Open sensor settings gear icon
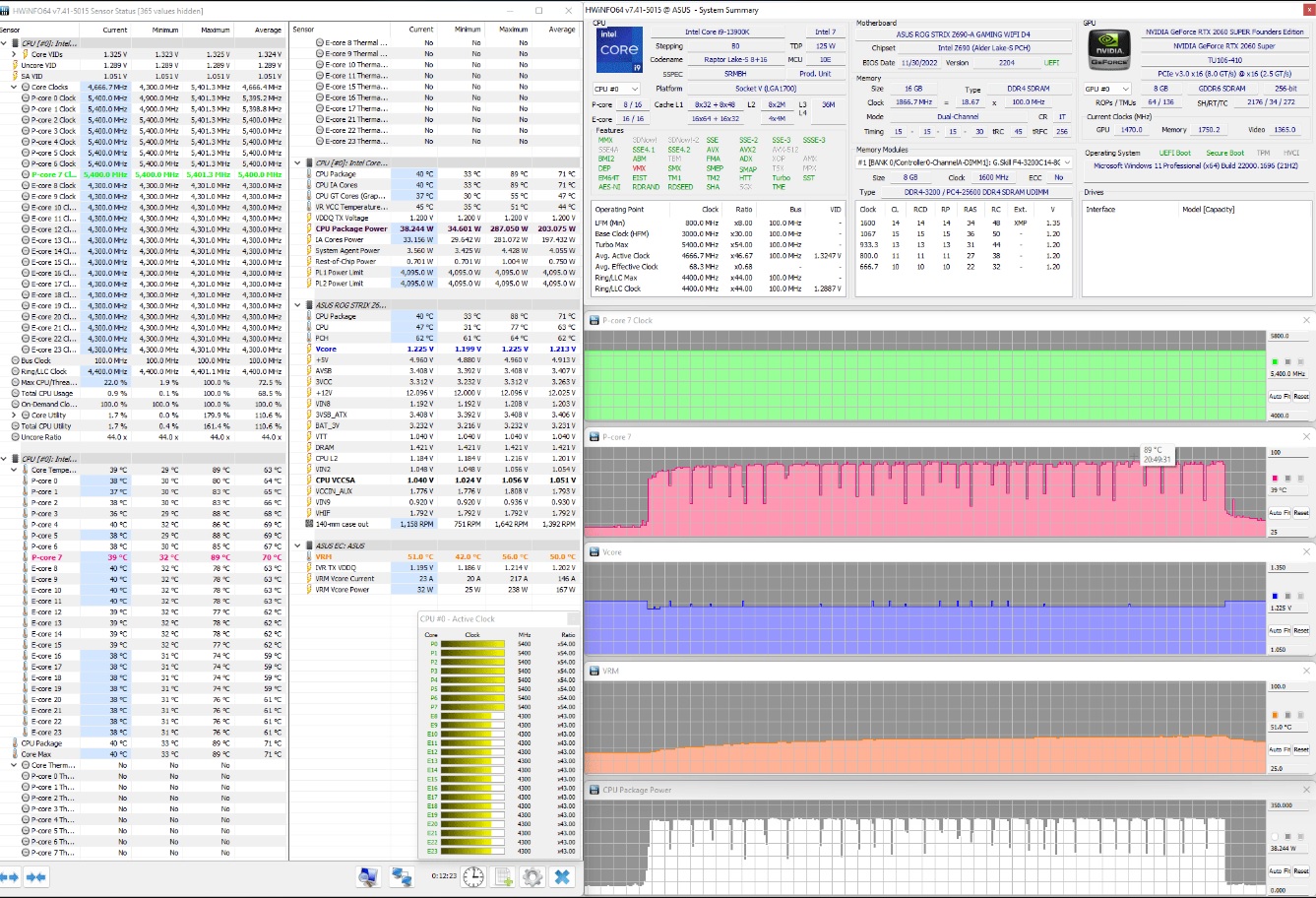The image size is (1316, 898). [533, 876]
